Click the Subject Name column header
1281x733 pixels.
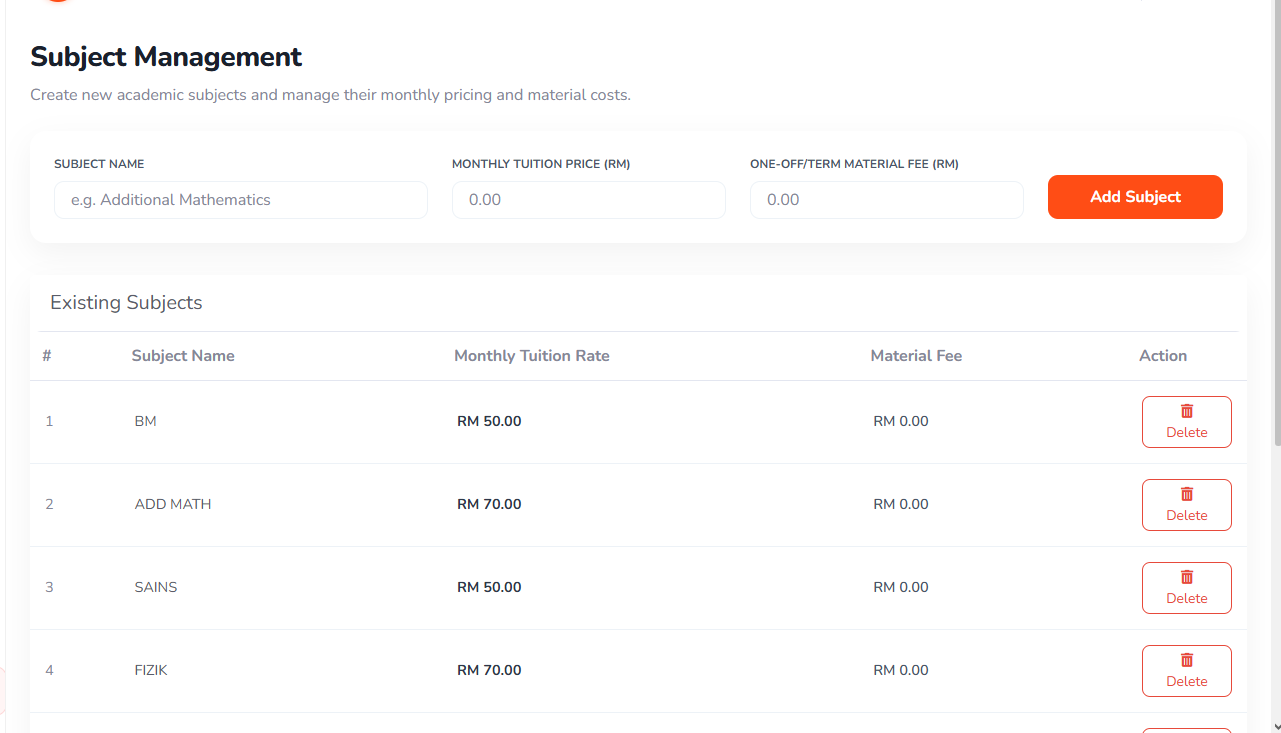point(183,356)
